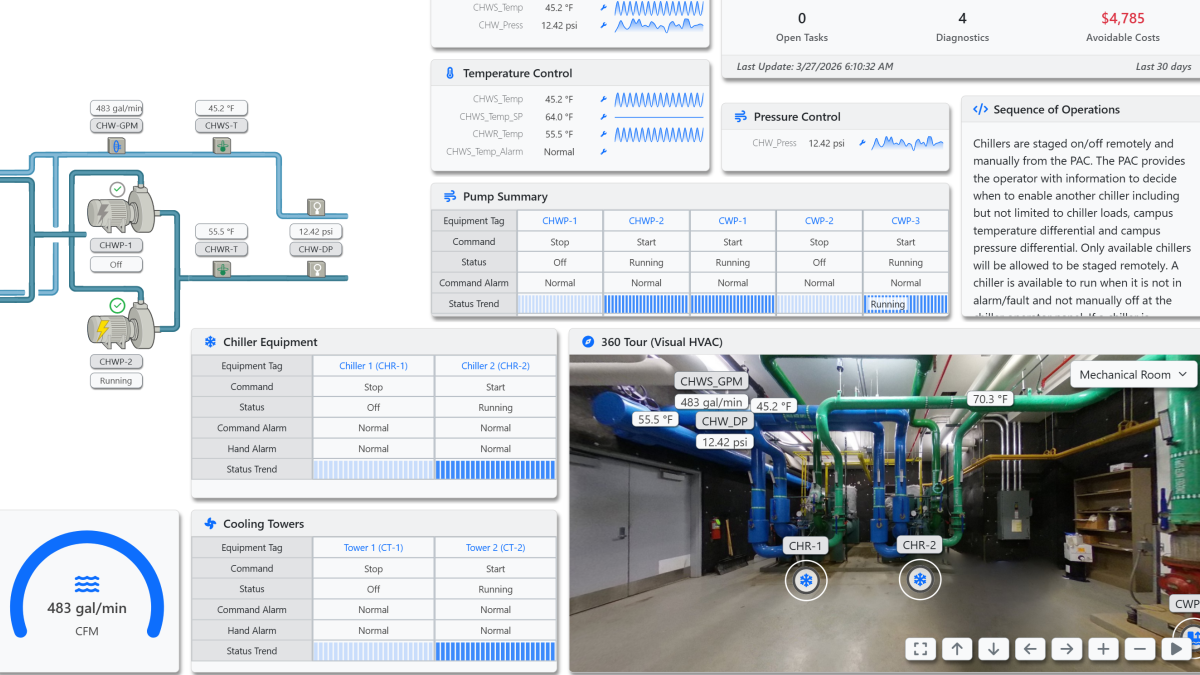Click the CHWR-T temperature sensor icon
Image resolution: width=1200 pixels, height=675 pixels.
click(x=221, y=269)
